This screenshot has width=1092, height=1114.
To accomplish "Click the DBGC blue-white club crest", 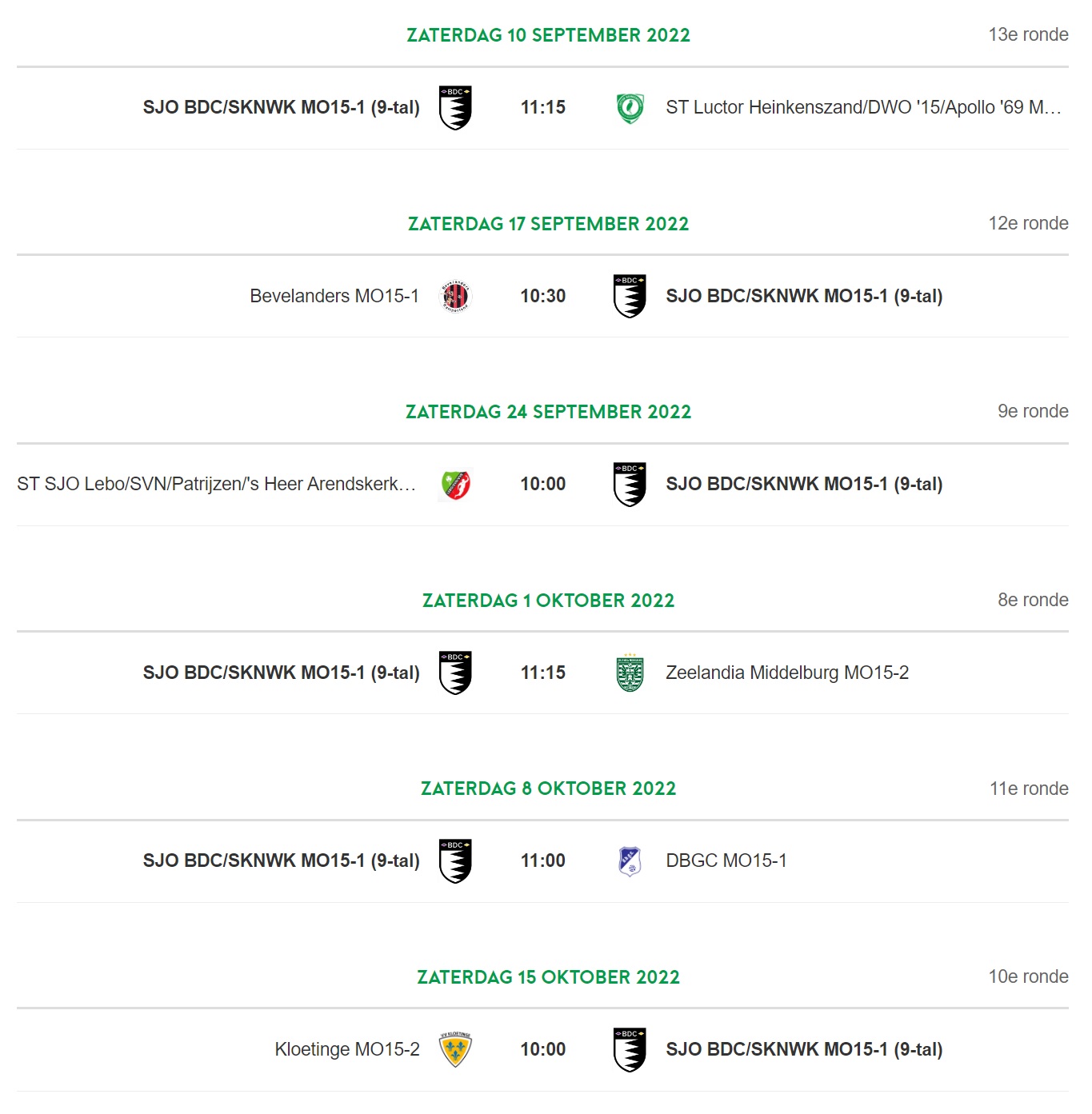I will (x=630, y=861).
